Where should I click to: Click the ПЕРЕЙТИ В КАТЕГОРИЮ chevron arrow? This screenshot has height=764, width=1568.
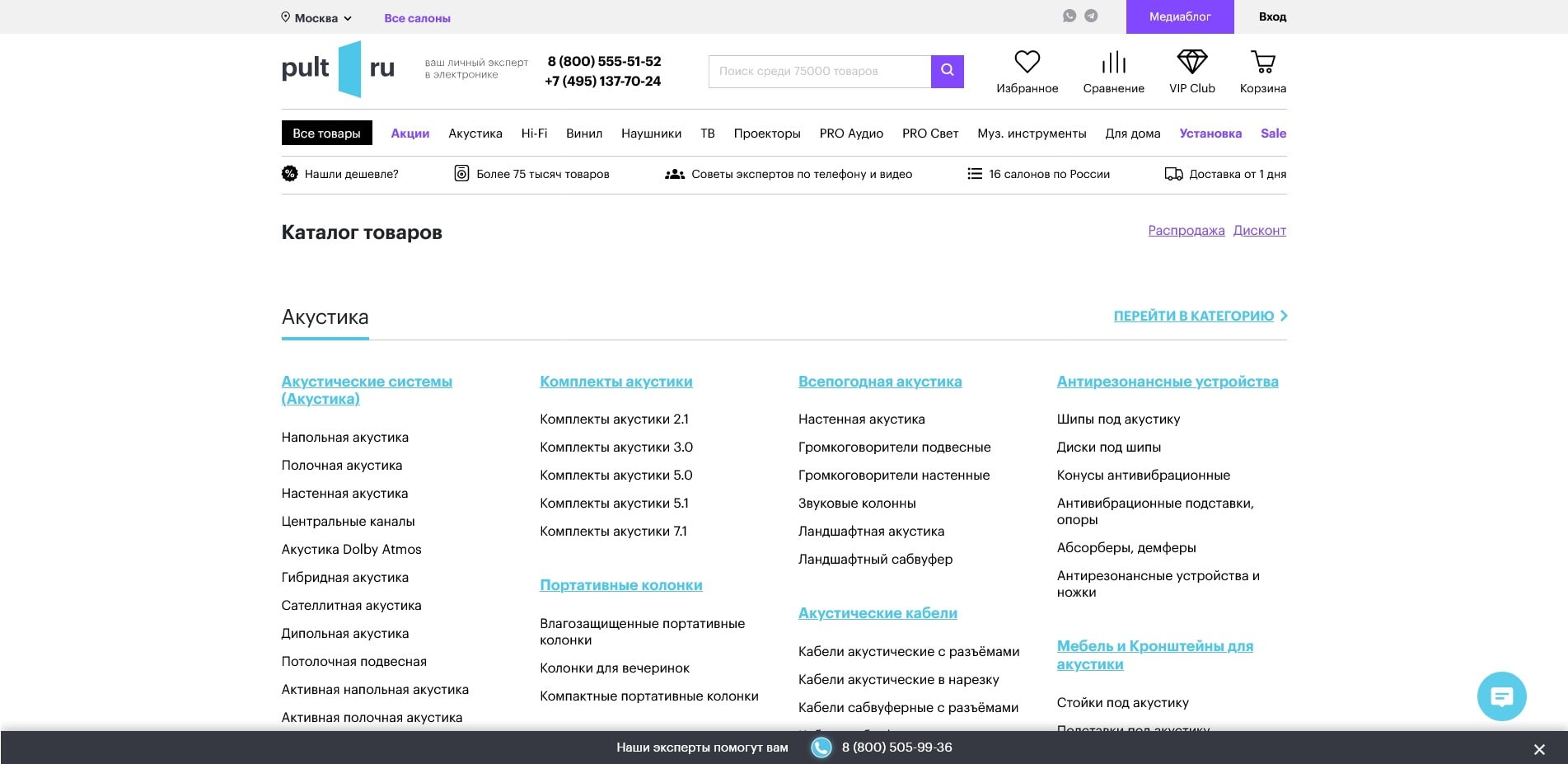[1283, 316]
